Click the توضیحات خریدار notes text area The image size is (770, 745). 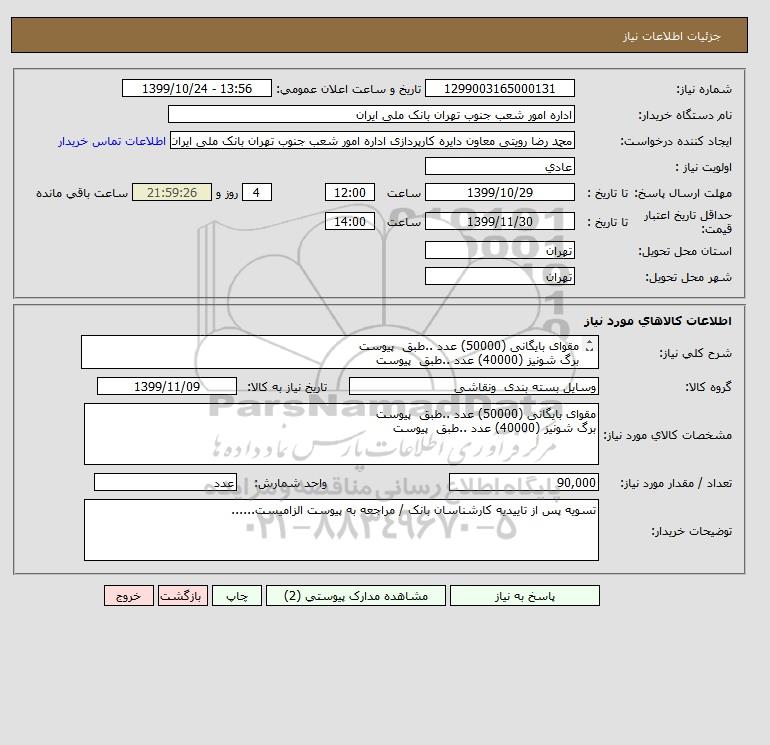(x=341, y=530)
